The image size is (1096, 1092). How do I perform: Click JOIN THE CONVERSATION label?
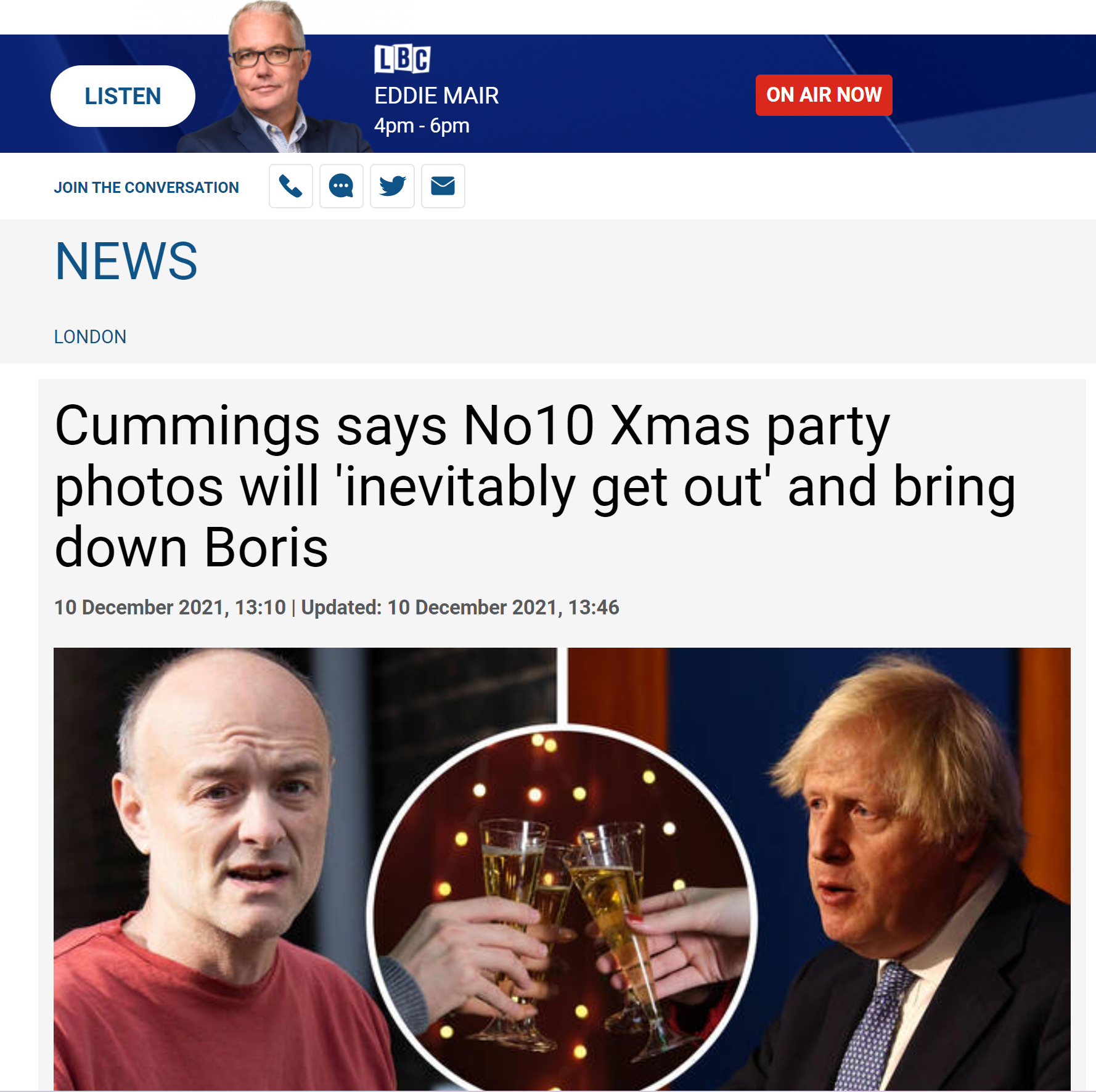(146, 187)
